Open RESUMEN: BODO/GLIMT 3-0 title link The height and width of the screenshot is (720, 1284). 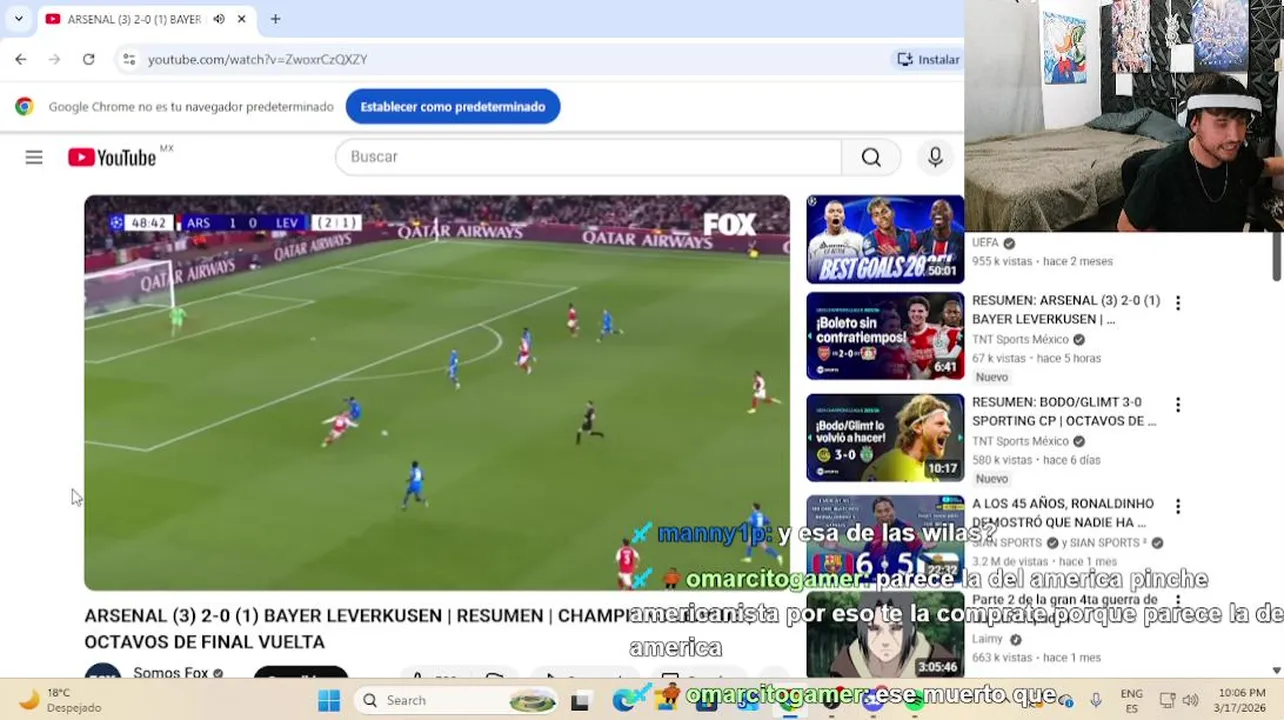1064,411
